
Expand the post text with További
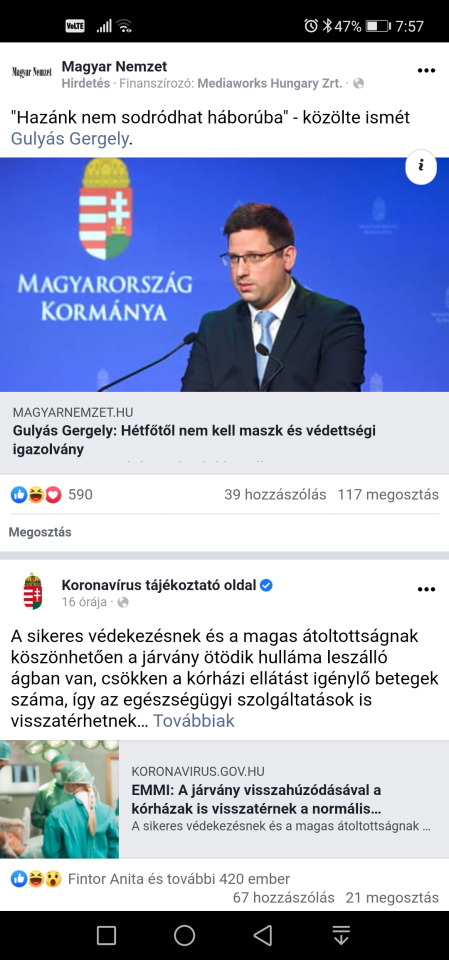[x=194, y=721]
